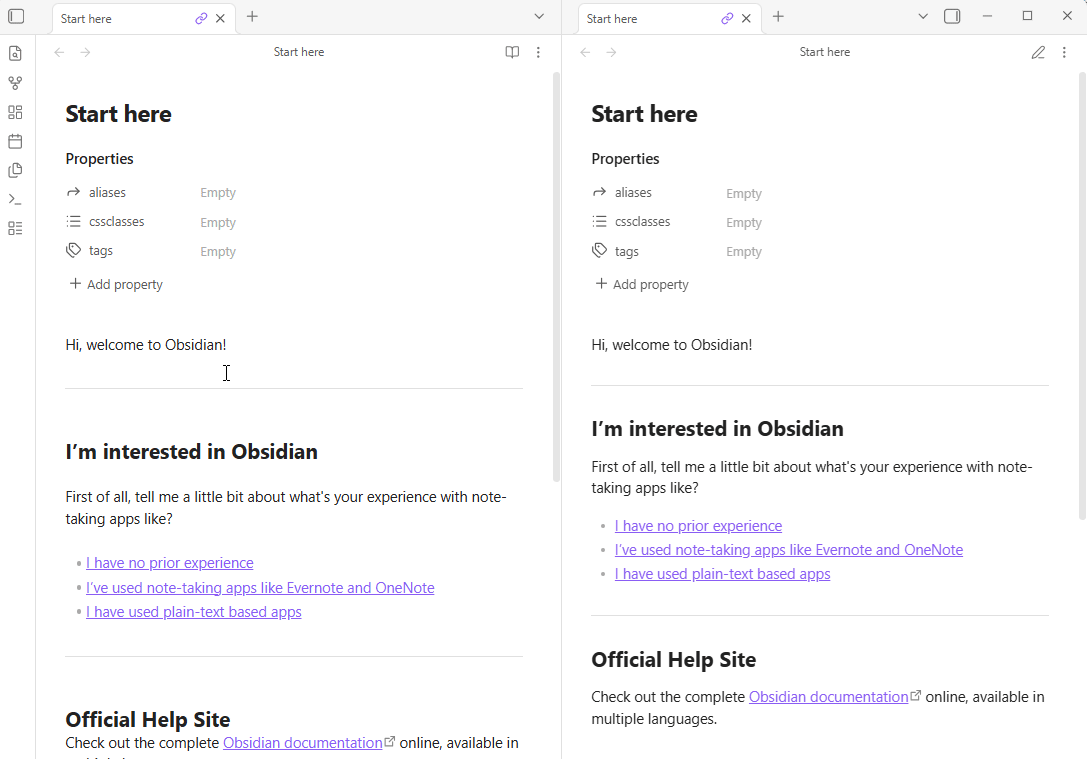Select the right pane's Start here tab

point(646,18)
